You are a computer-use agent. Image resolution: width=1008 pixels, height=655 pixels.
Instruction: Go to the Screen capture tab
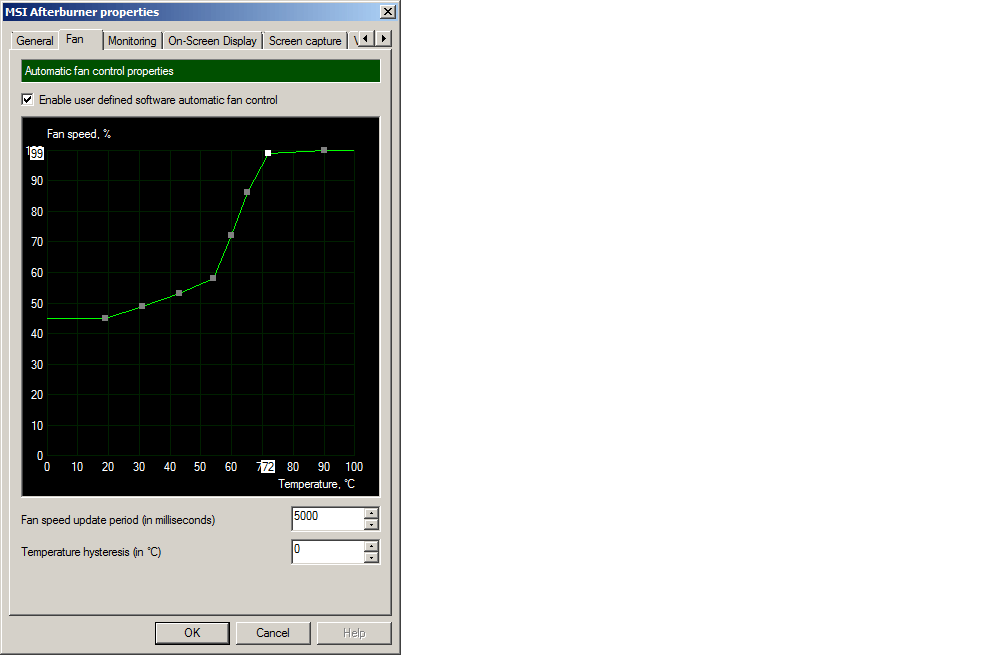point(305,40)
